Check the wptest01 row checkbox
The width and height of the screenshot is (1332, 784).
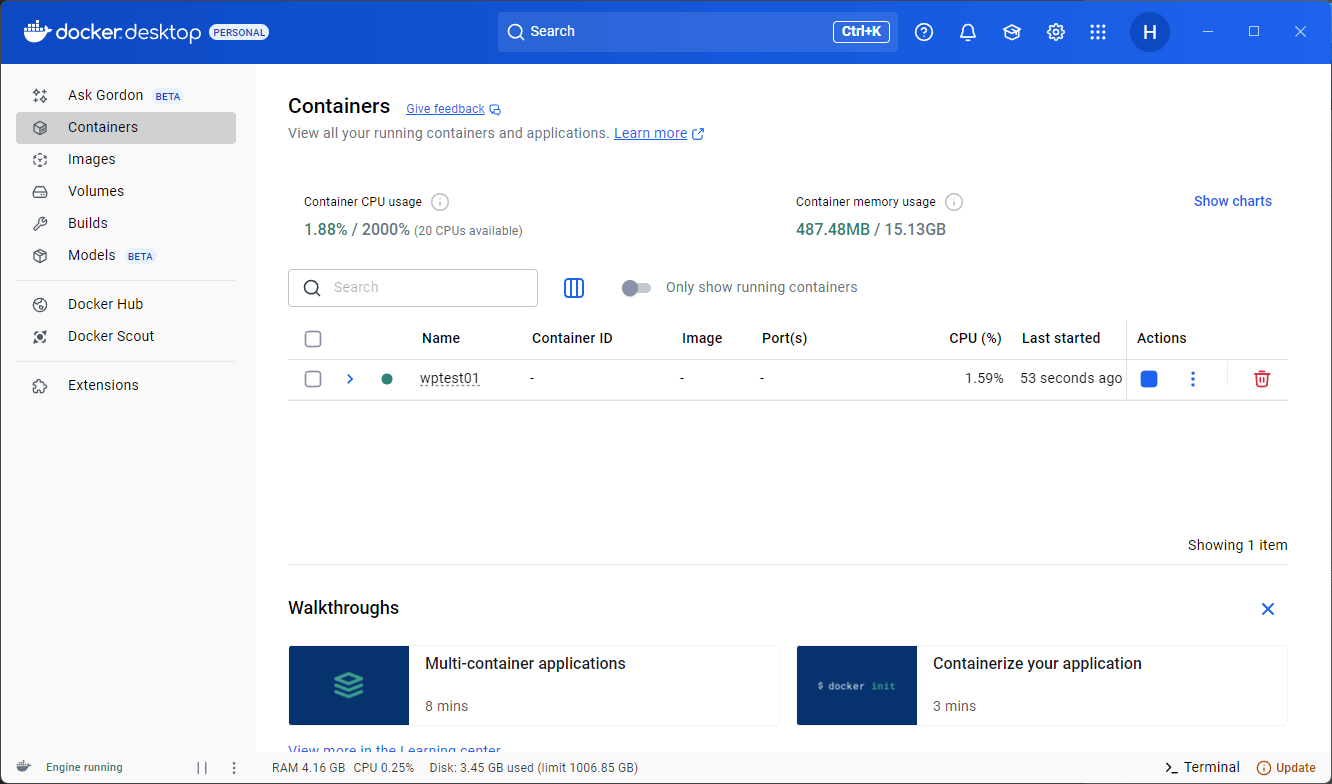pos(313,379)
